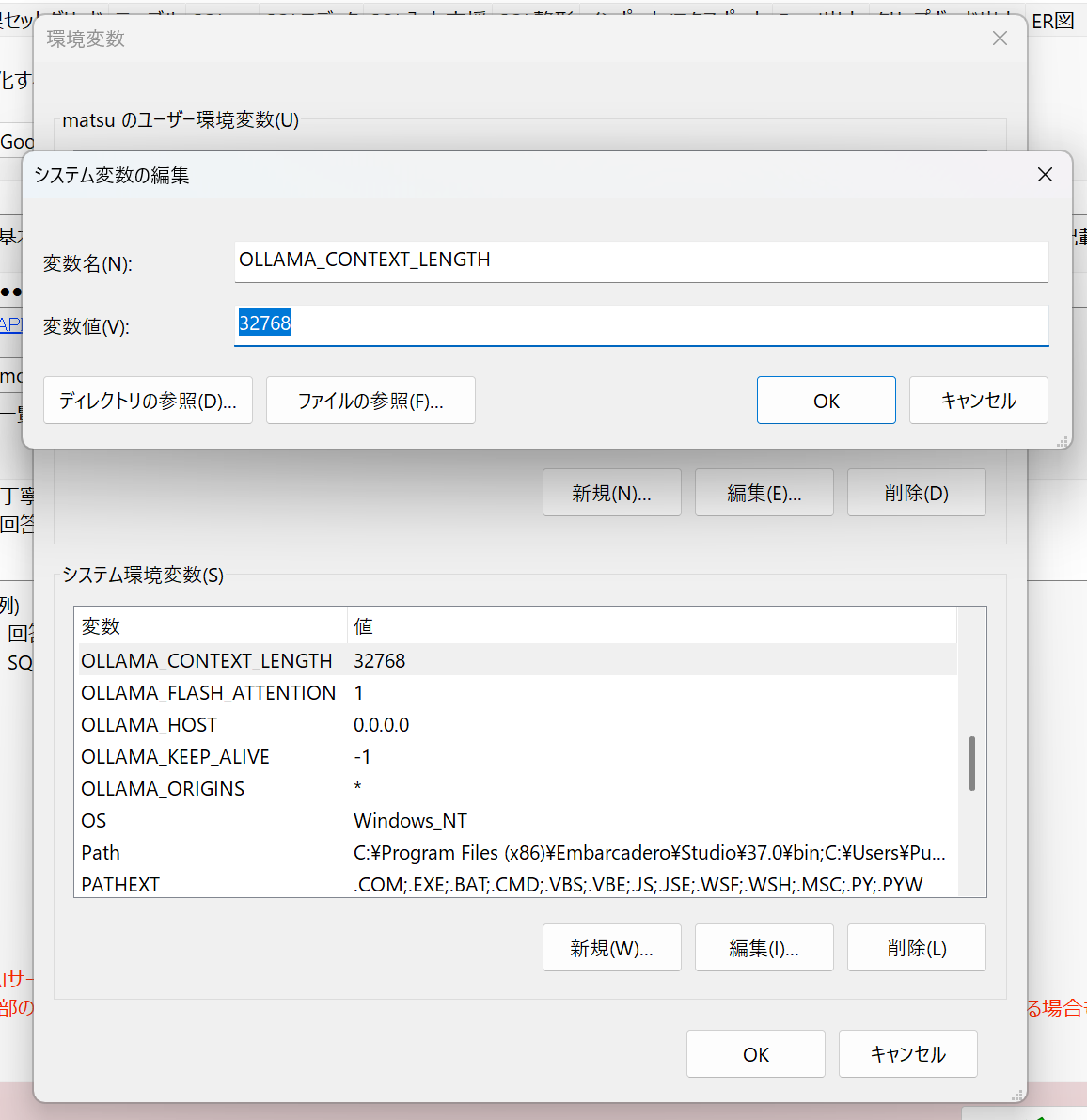Click 新規(W) for system variables

click(x=611, y=948)
